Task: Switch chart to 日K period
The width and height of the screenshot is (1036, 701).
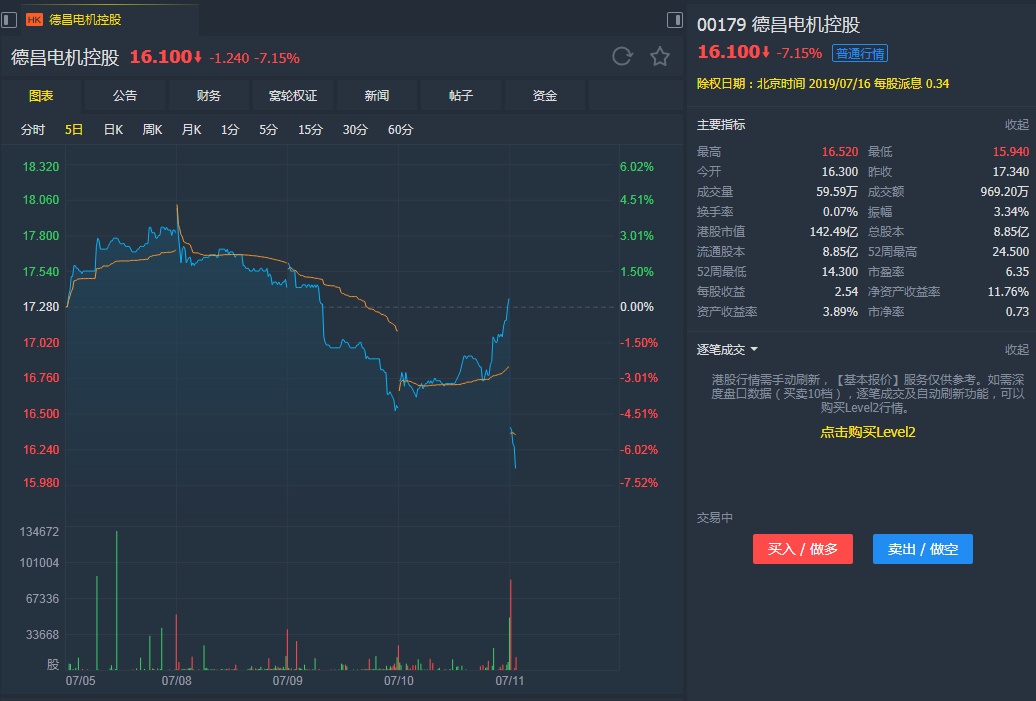Action: coord(113,130)
